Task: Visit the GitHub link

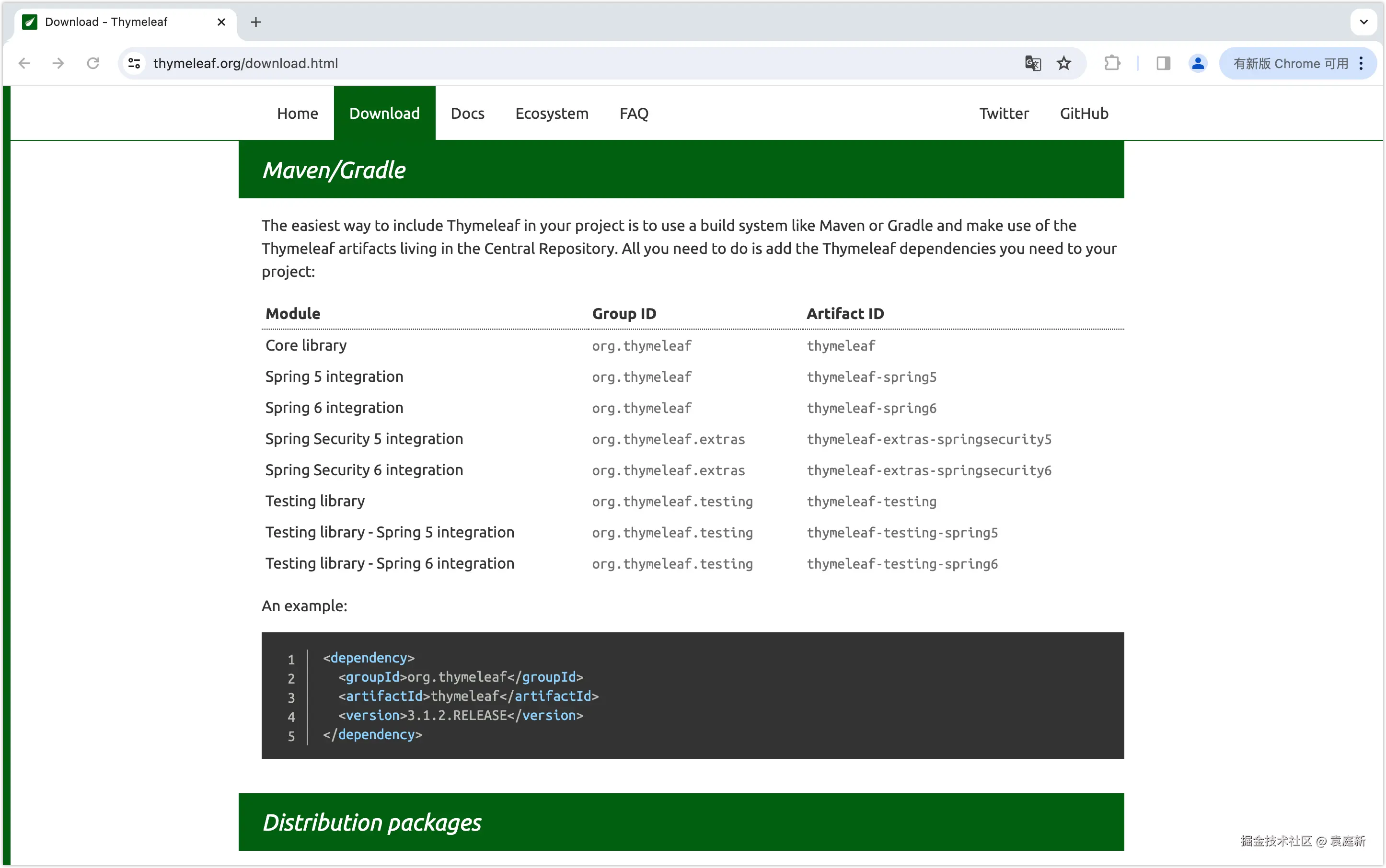Action: (1083, 114)
